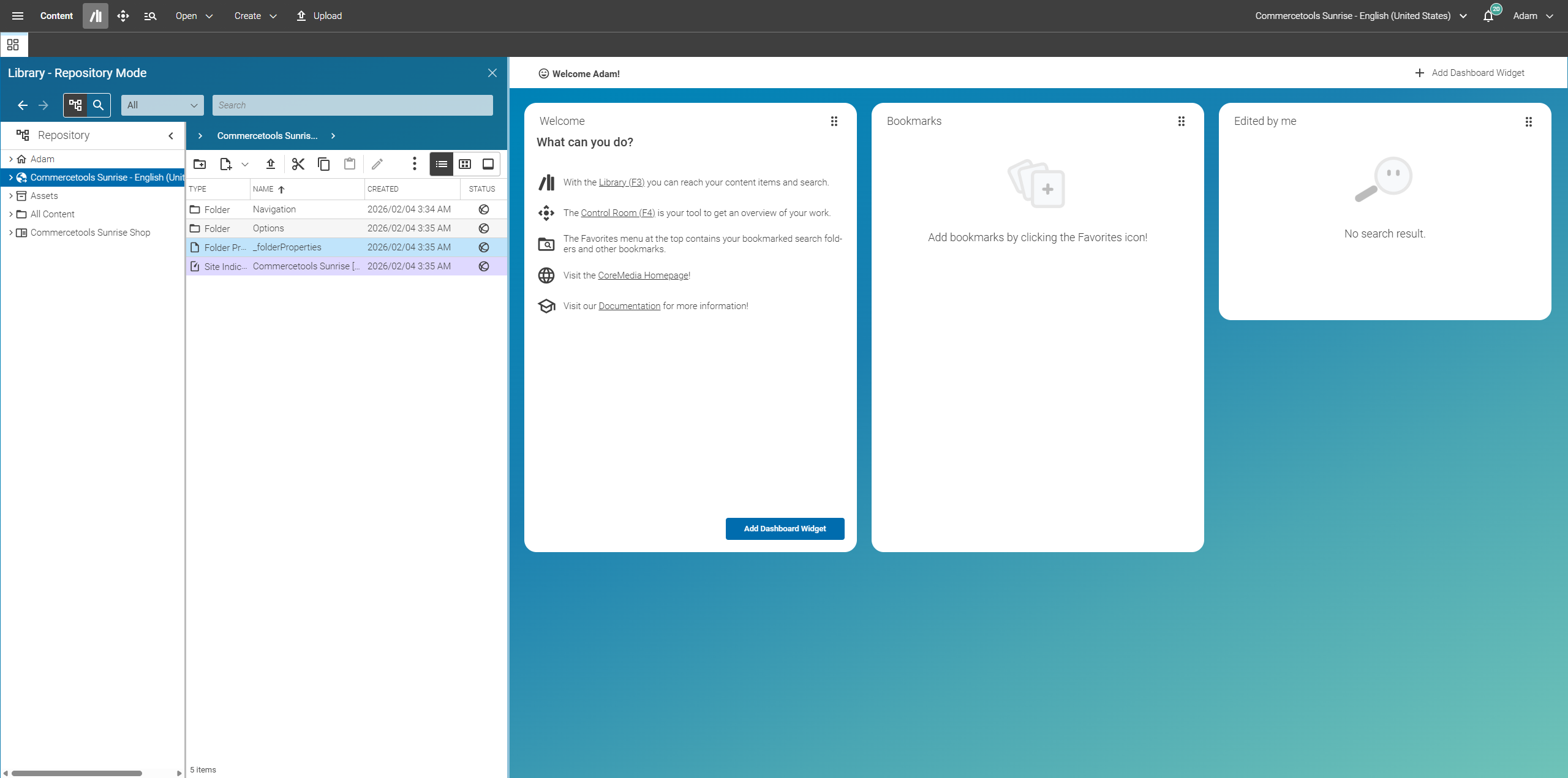
Task: Open the three-dot more options menu in library toolbar
Action: [415, 164]
